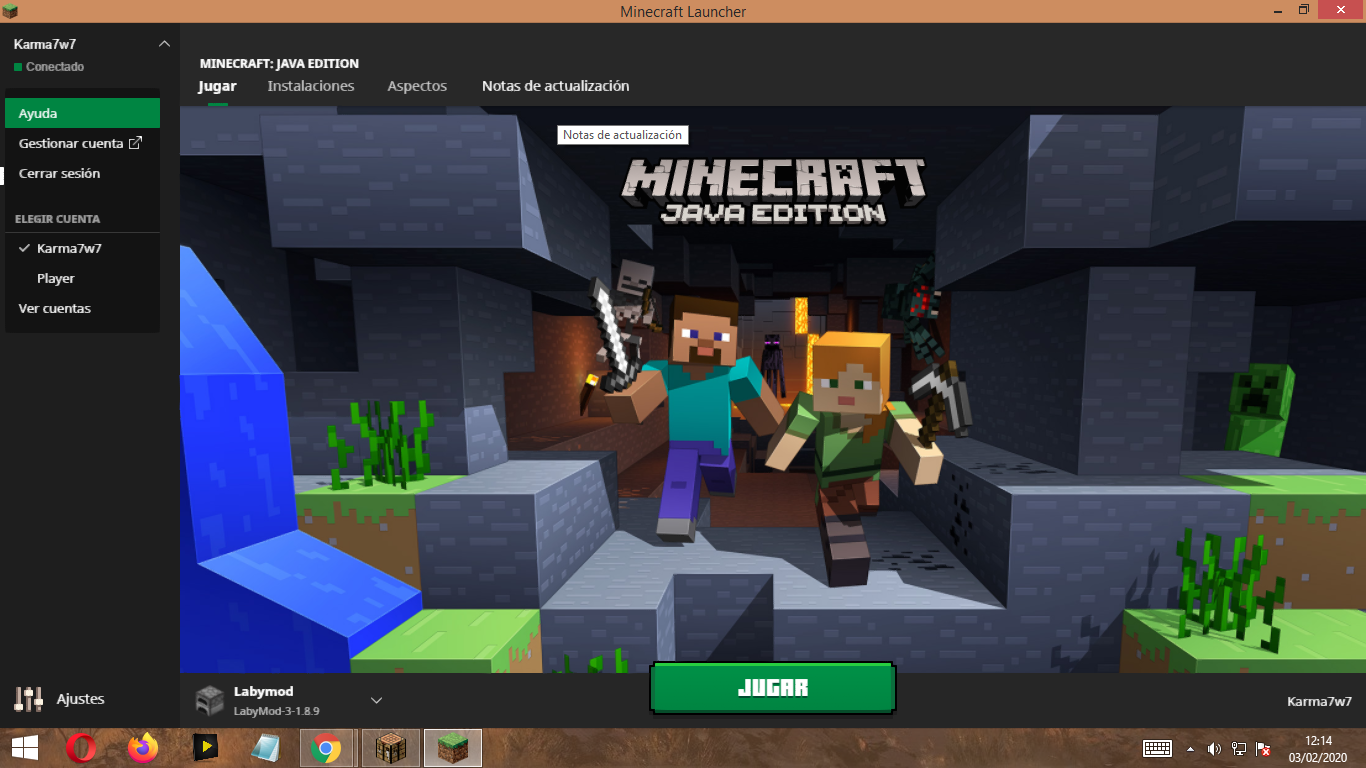Select Ayuda in the account menu

(82, 113)
